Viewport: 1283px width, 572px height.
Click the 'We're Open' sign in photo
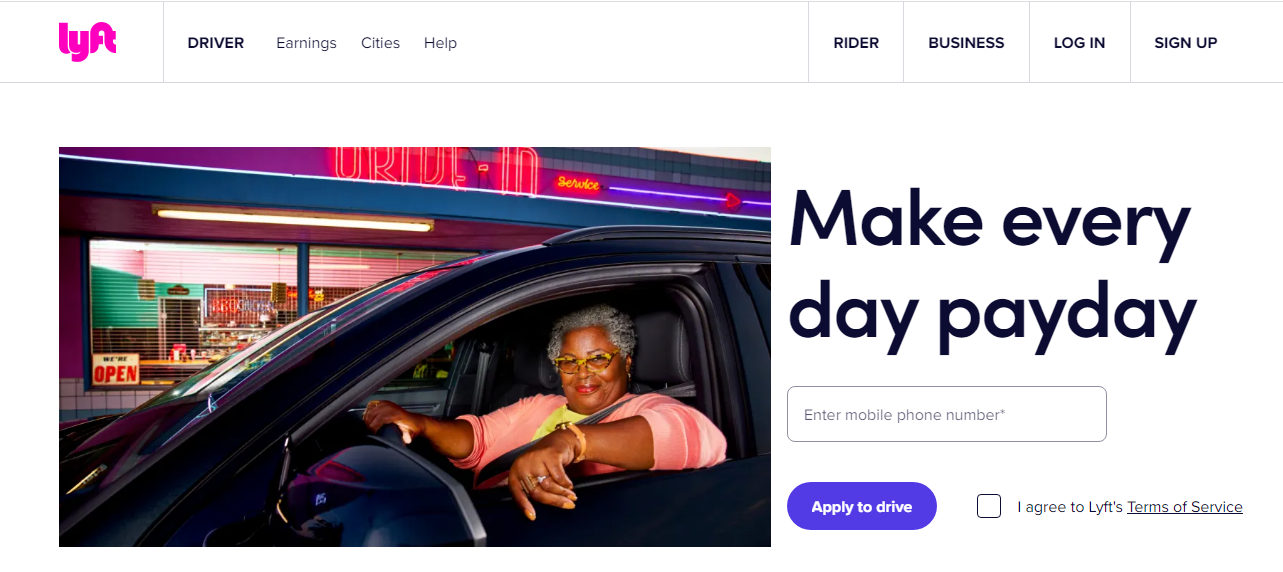115,369
